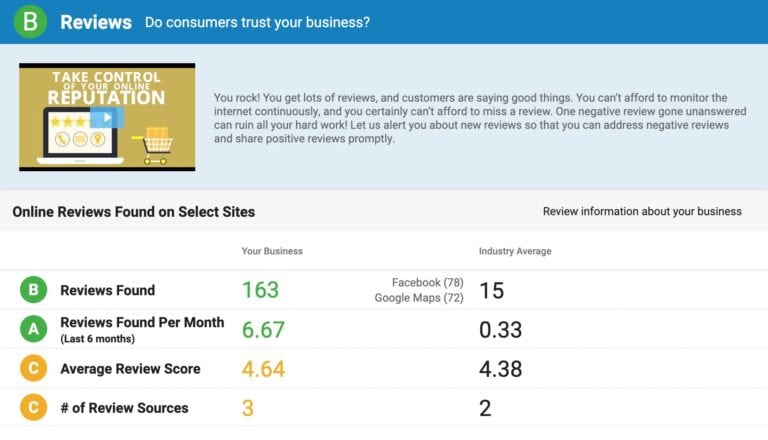Click 'Online Reviews Found on Select Sites' heading
This screenshot has width=768, height=440.
click(133, 212)
